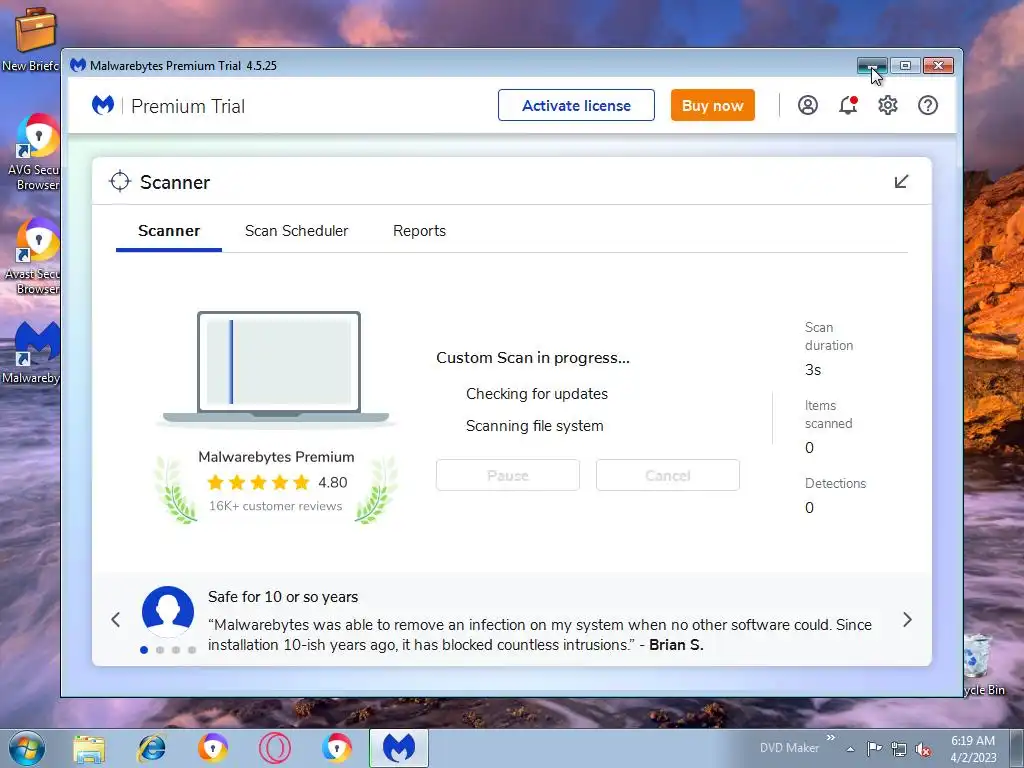Switch to the Reports tab

tap(419, 231)
